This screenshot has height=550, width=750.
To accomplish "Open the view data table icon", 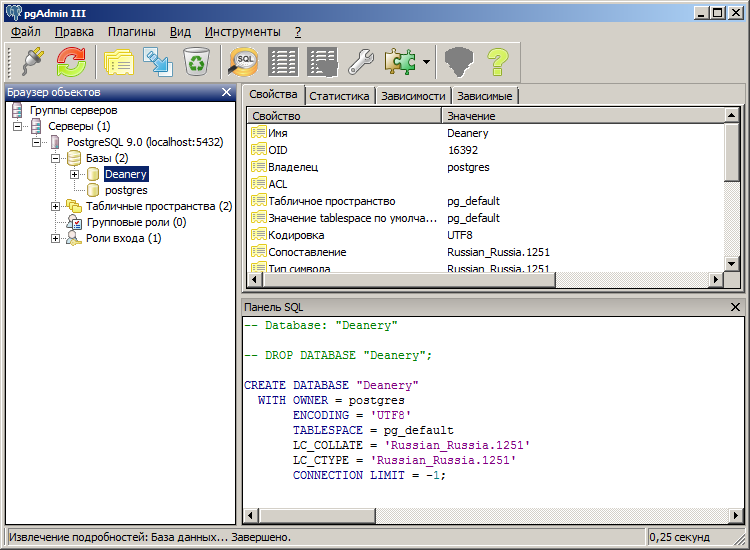I will pos(283,62).
